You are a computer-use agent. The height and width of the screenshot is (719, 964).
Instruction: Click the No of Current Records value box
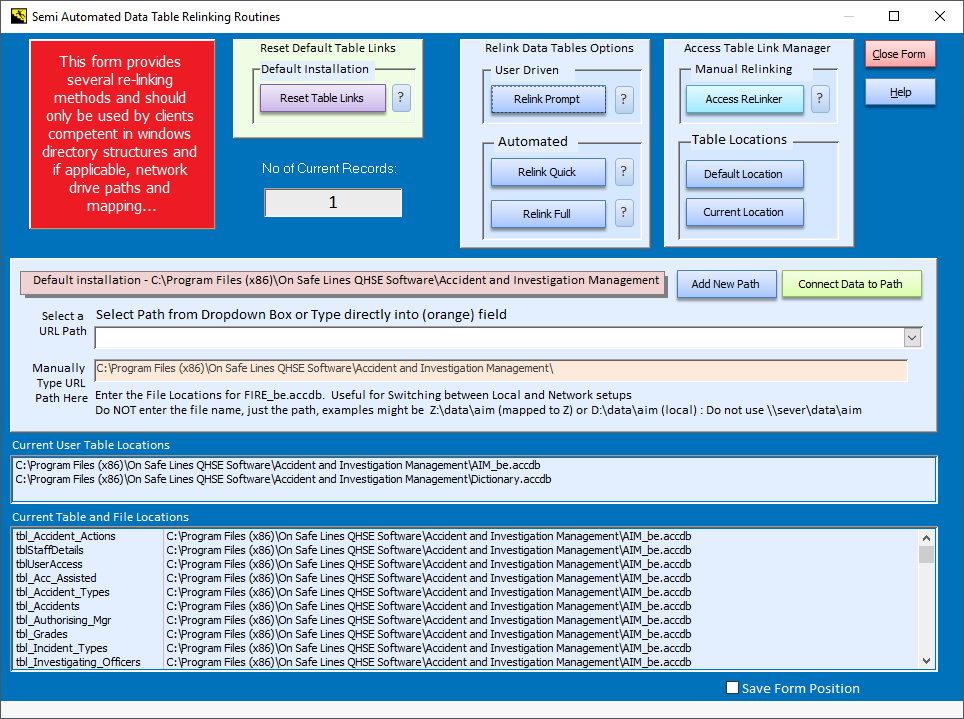click(x=333, y=202)
